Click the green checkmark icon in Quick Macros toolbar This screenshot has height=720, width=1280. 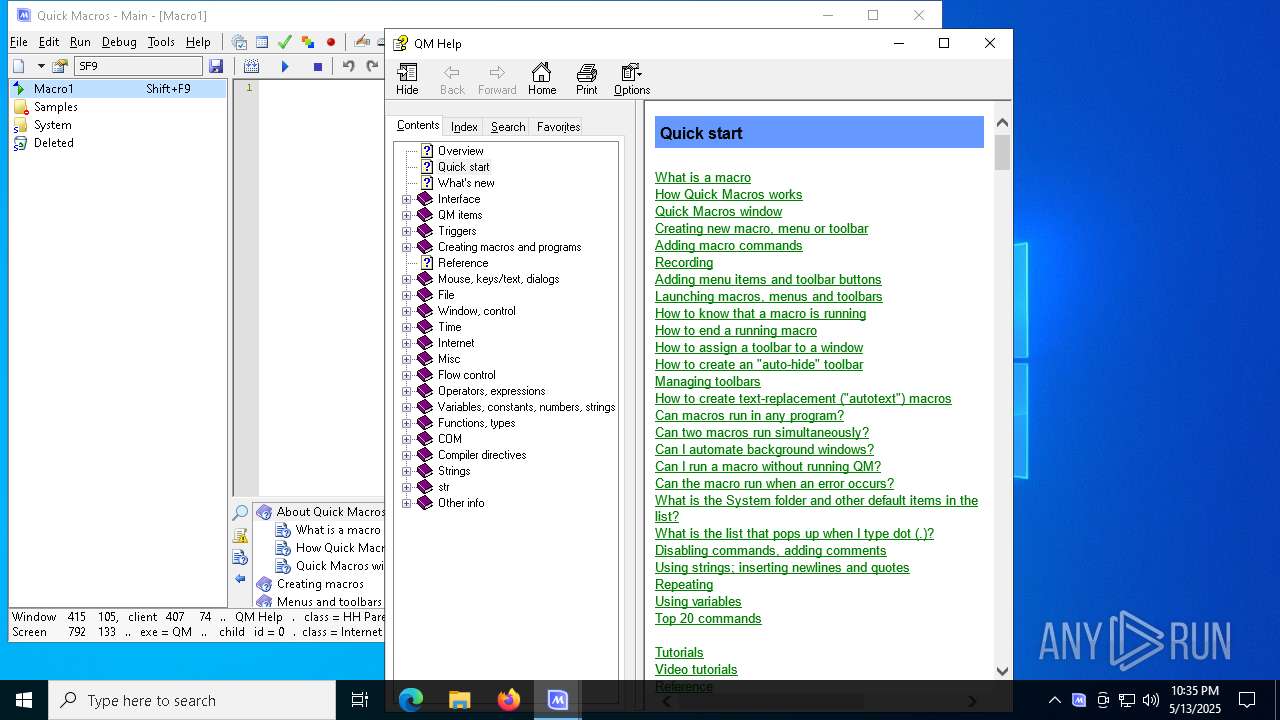click(x=285, y=42)
